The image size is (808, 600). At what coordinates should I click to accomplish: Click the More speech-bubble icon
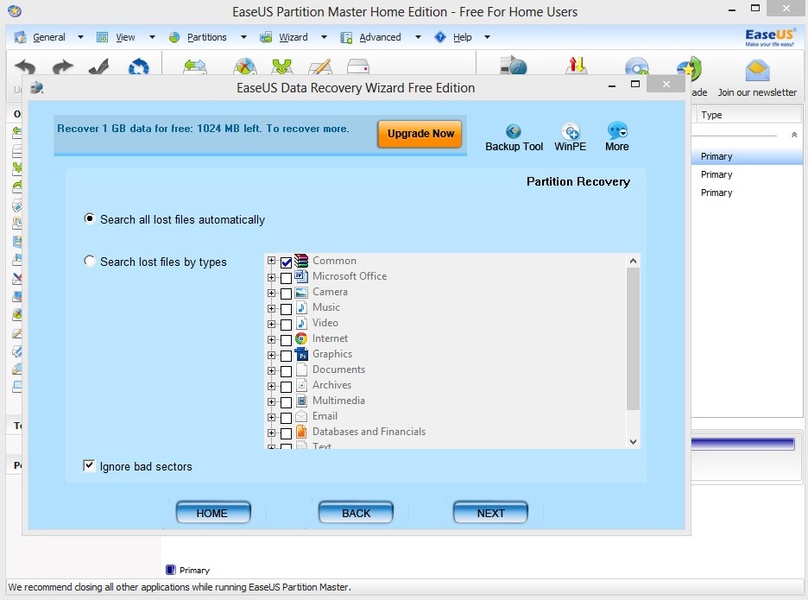pos(617,132)
